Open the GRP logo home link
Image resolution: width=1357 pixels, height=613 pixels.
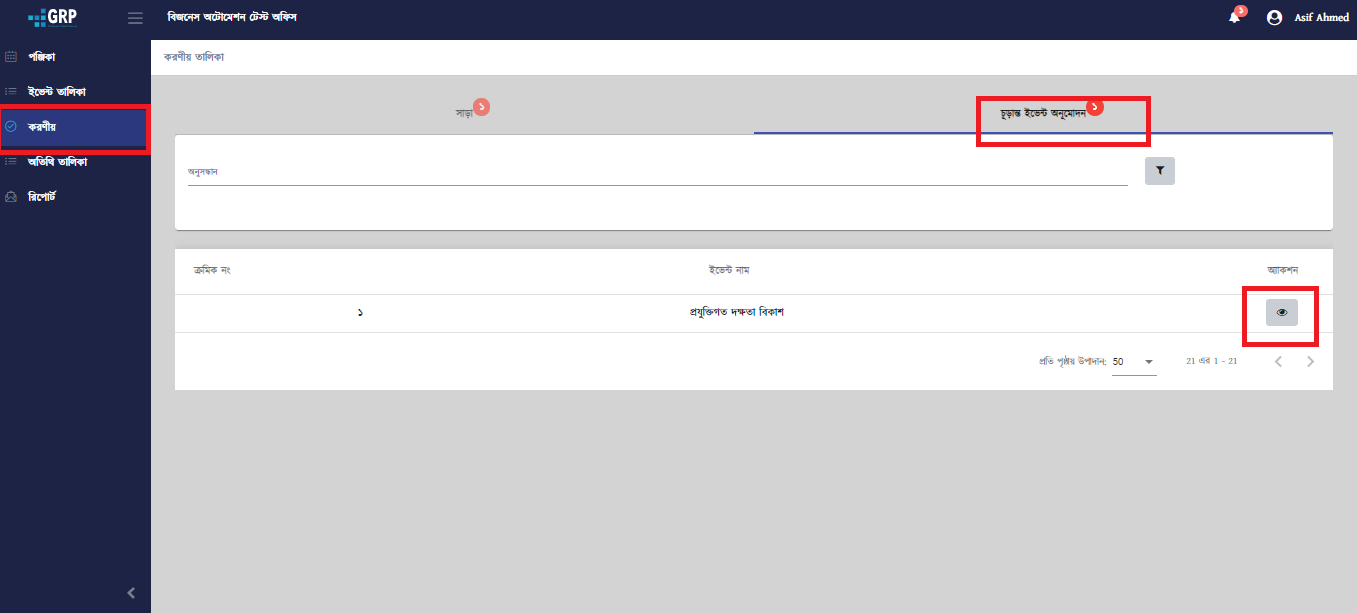(x=52, y=17)
